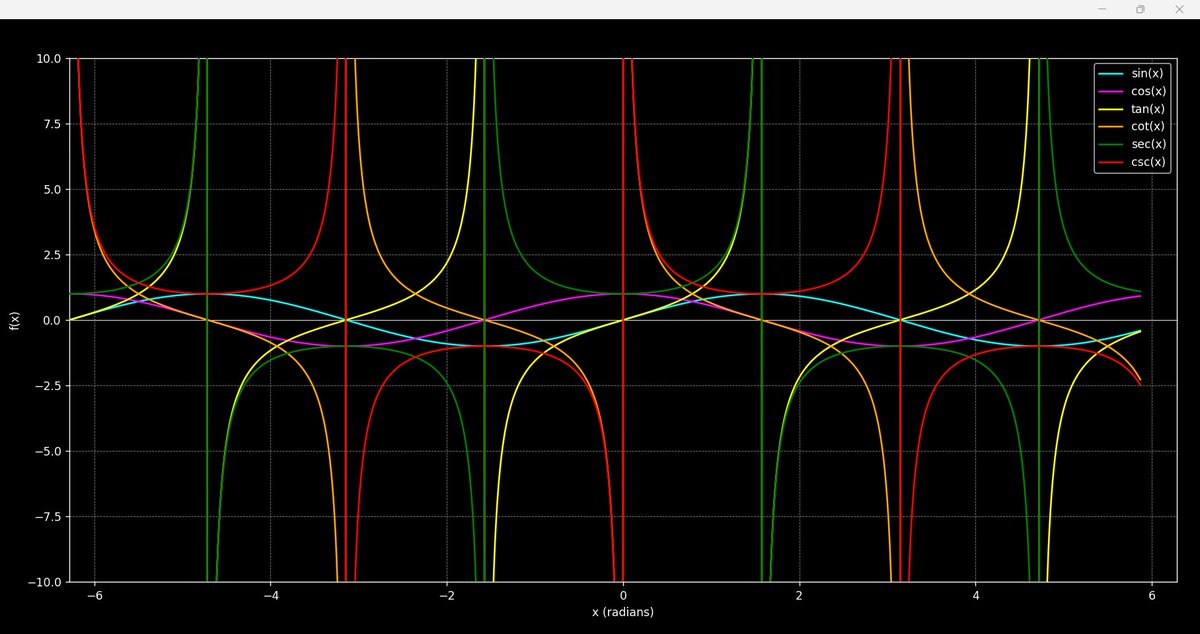Click the y-axis tick label 0.0
Viewport: 1200px width, 634px height.
click(x=50, y=320)
